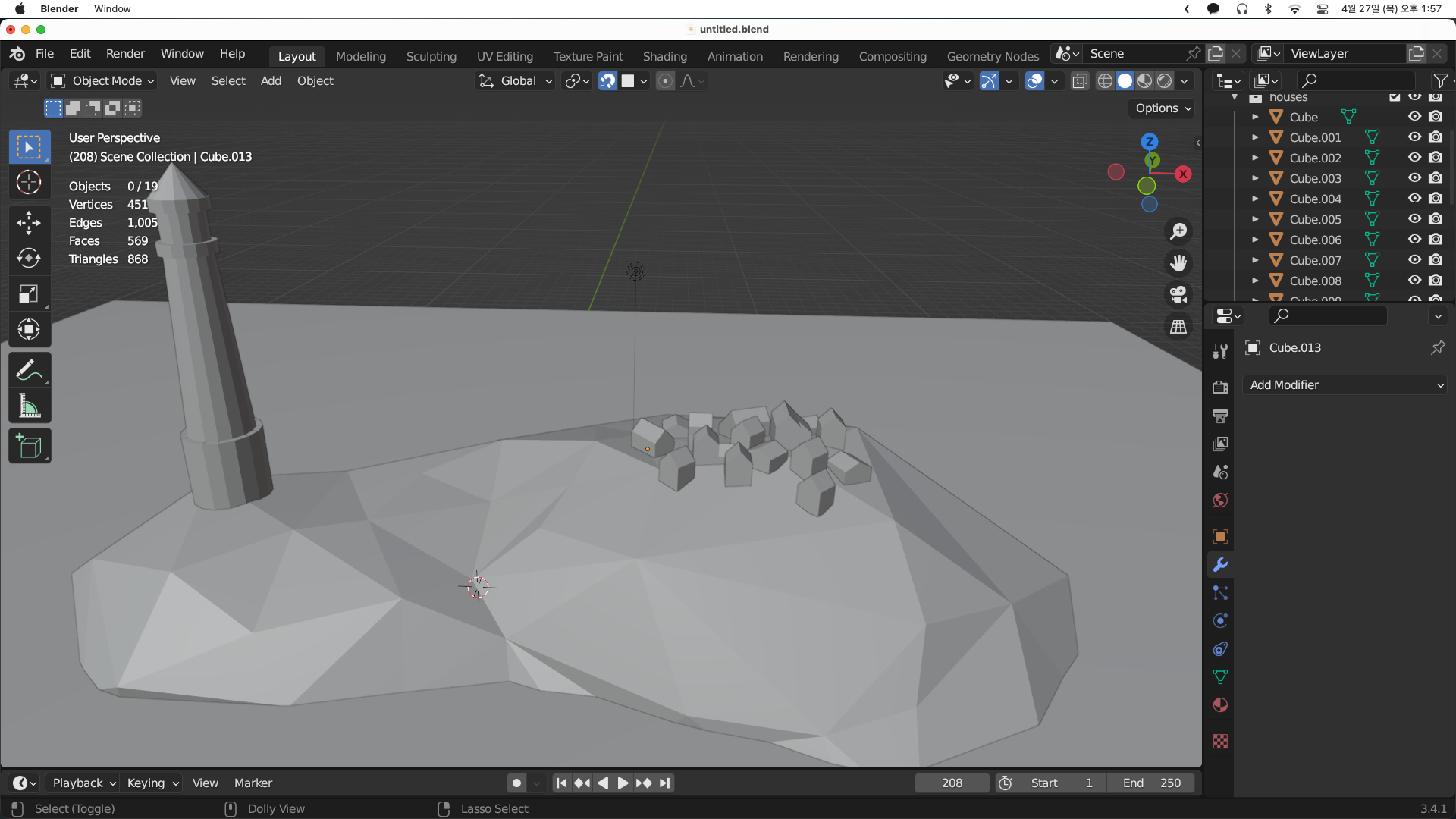Disable Cube.006 render camera icon

(1436, 240)
